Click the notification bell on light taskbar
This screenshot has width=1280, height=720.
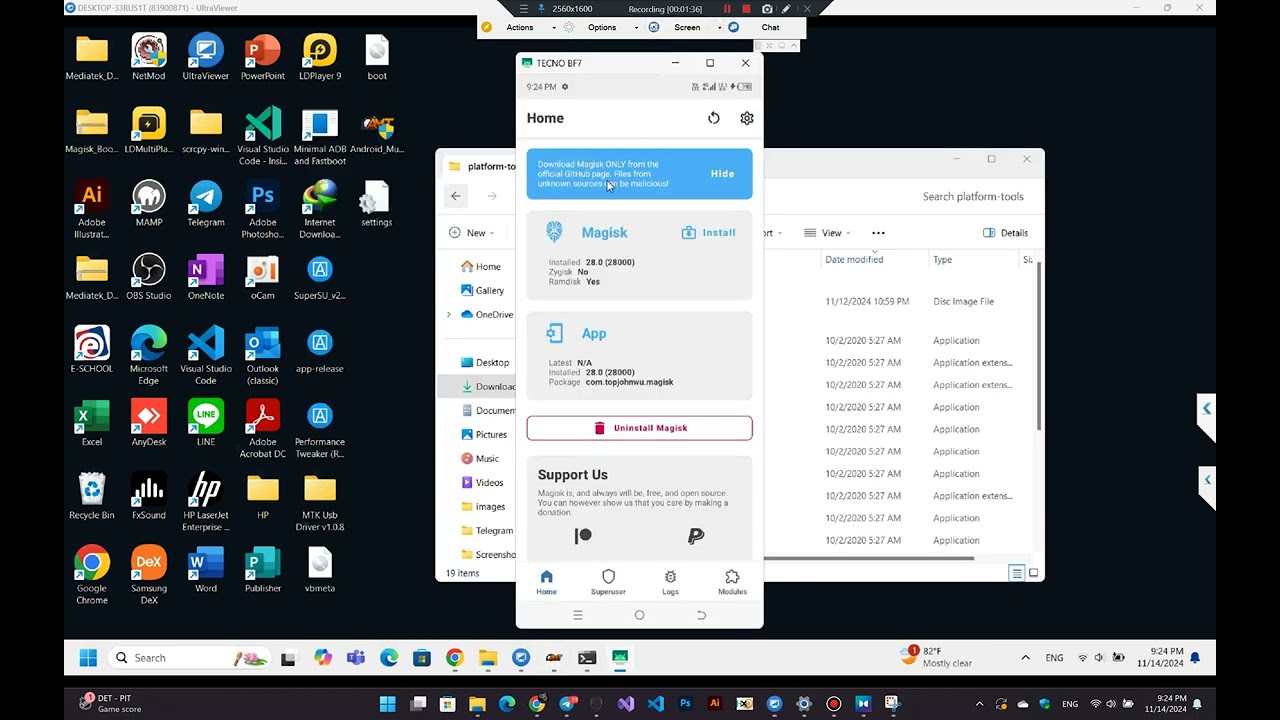point(1195,658)
